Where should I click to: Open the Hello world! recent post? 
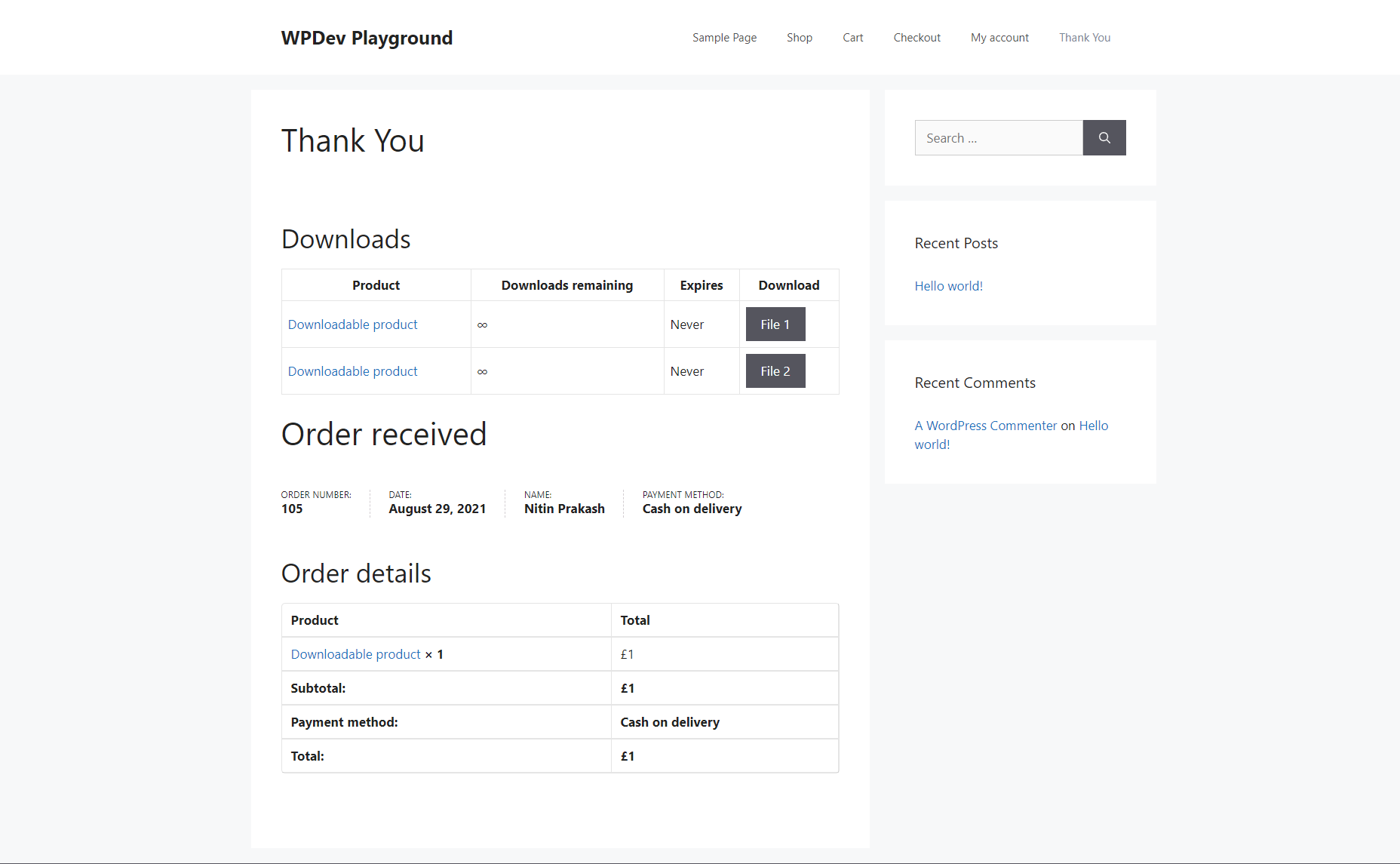[948, 286]
